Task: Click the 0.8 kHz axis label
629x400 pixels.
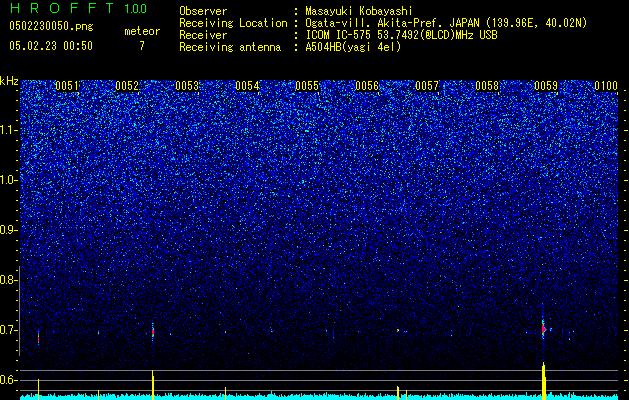Action: coord(8,280)
